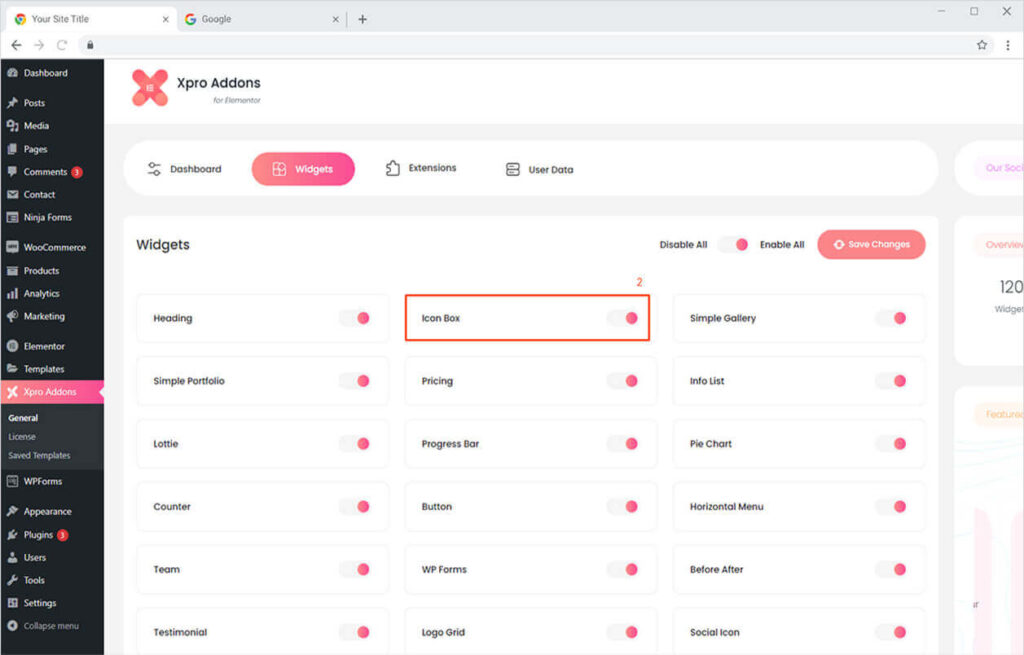The image size is (1024, 655).
Task: Select the Dashboard tab in Xpro Addons
Action: point(184,170)
